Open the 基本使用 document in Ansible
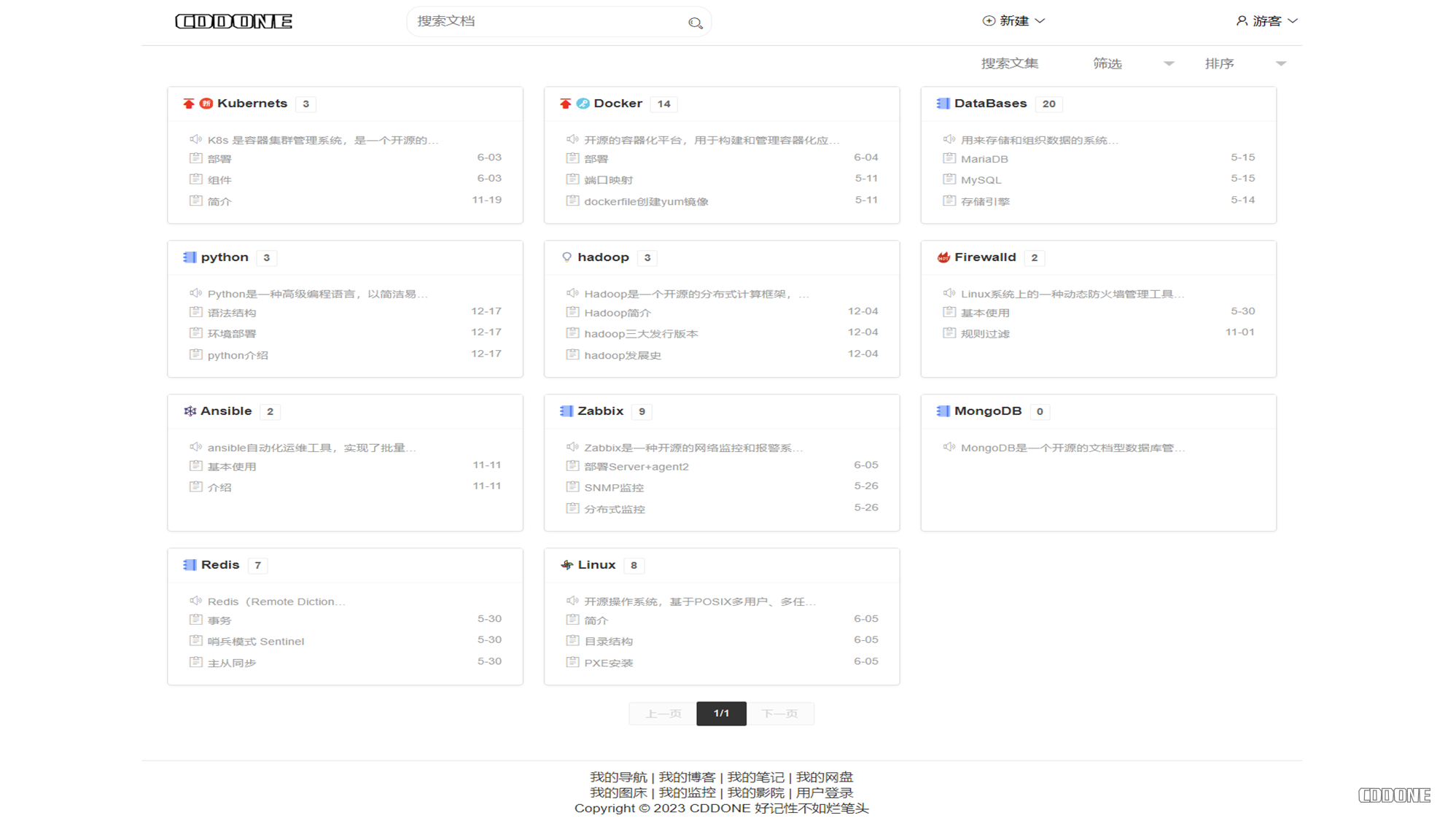This screenshot has height=821, width=1456. pyautogui.click(x=232, y=467)
